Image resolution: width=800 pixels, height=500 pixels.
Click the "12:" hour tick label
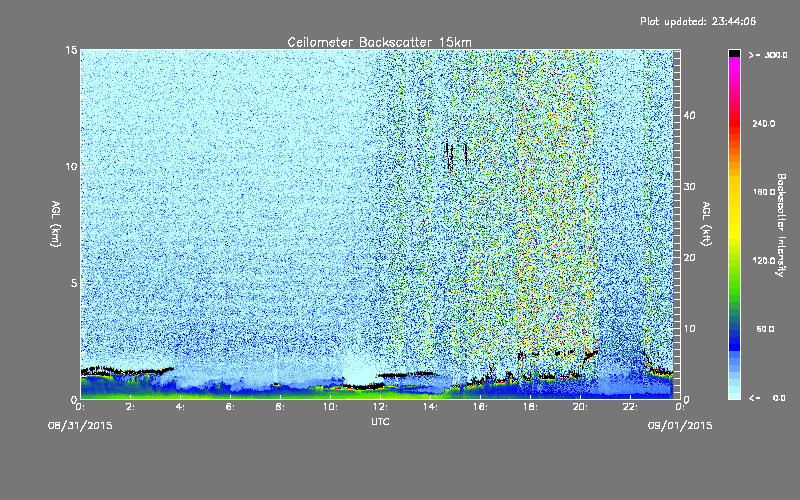click(380, 407)
